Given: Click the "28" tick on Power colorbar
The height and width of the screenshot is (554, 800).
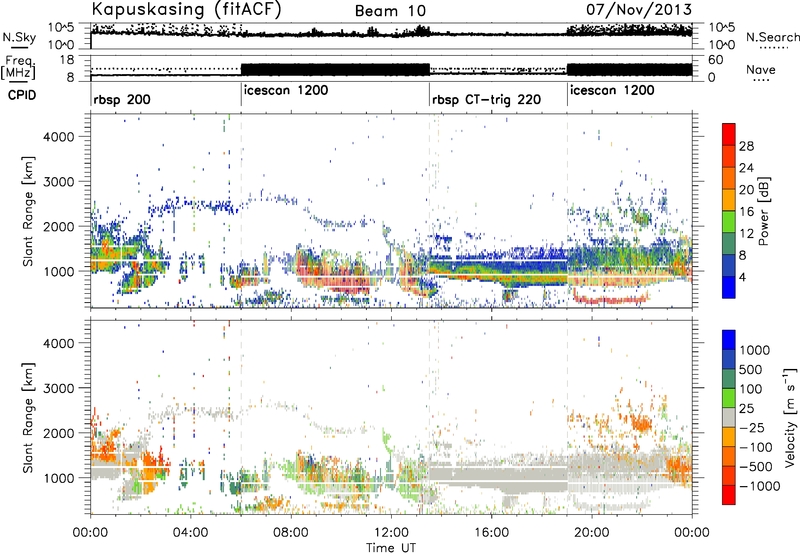Looking at the screenshot, I should tap(746, 146).
